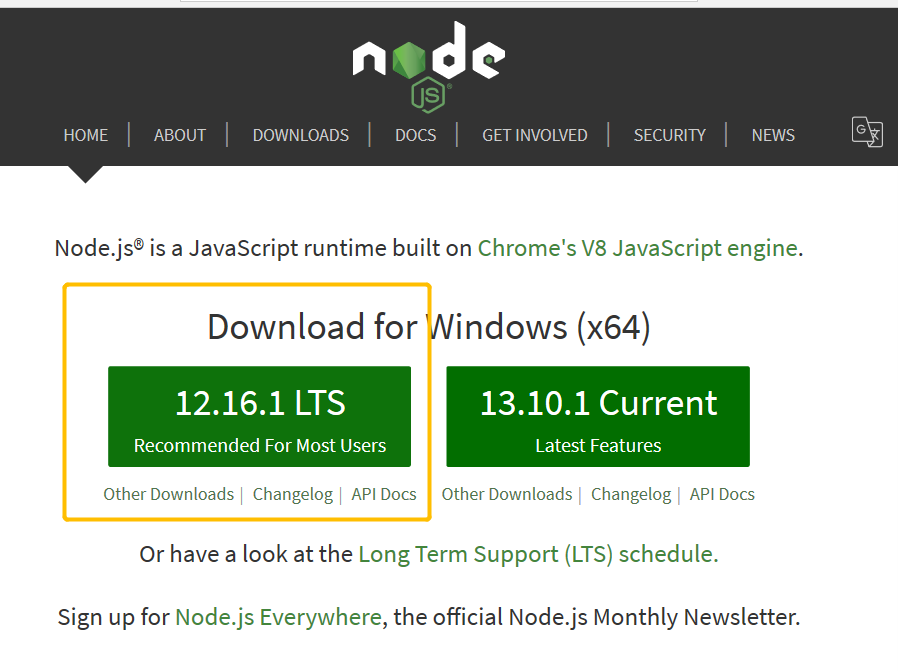This screenshot has width=898, height=671.
Task: Open Other Downloads under the Current button
Action: 507,494
